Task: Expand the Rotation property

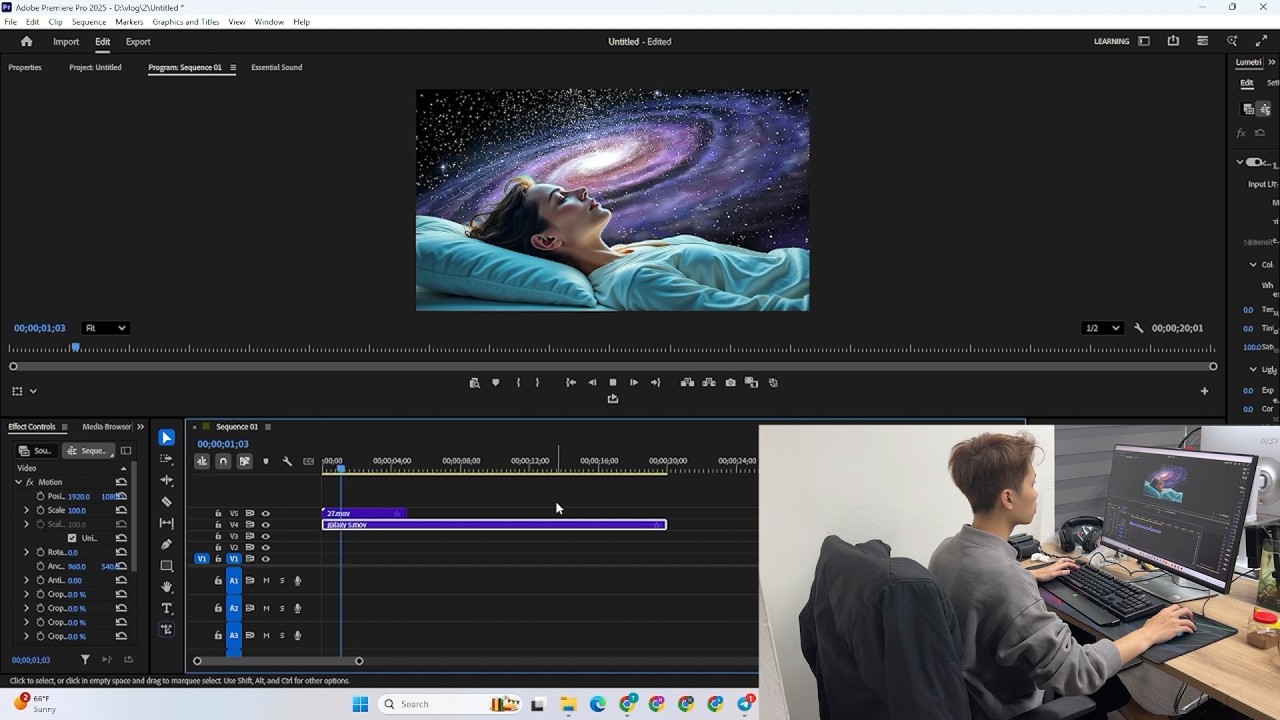Action: pyautogui.click(x=27, y=552)
